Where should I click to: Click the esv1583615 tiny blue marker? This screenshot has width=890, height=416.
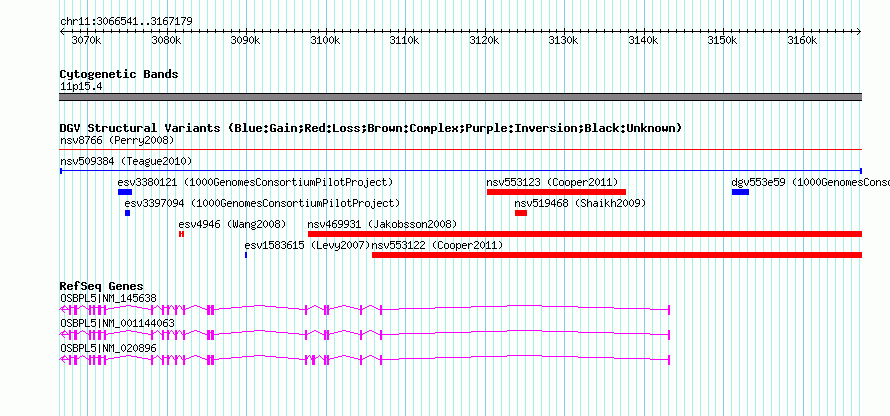pyautogui.click(x=246, y=255)
